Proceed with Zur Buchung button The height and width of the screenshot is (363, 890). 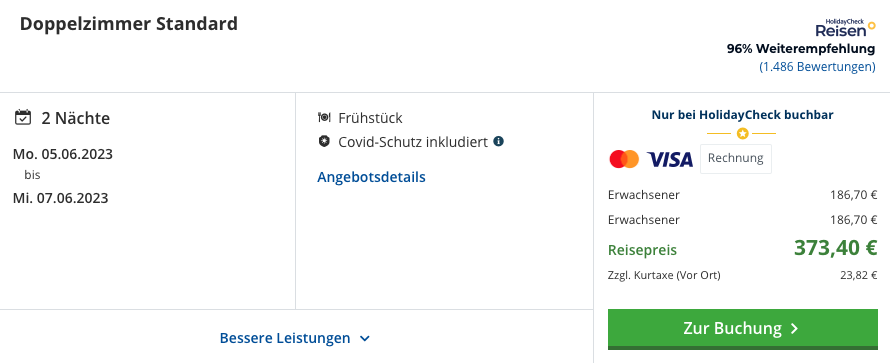coord(742,329)
